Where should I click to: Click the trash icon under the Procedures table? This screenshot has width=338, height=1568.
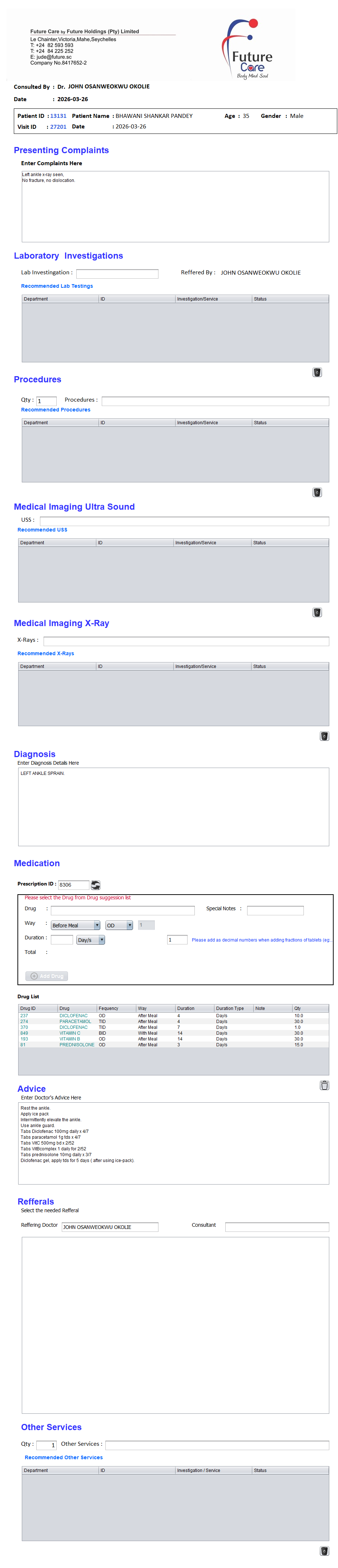[317, 493]
